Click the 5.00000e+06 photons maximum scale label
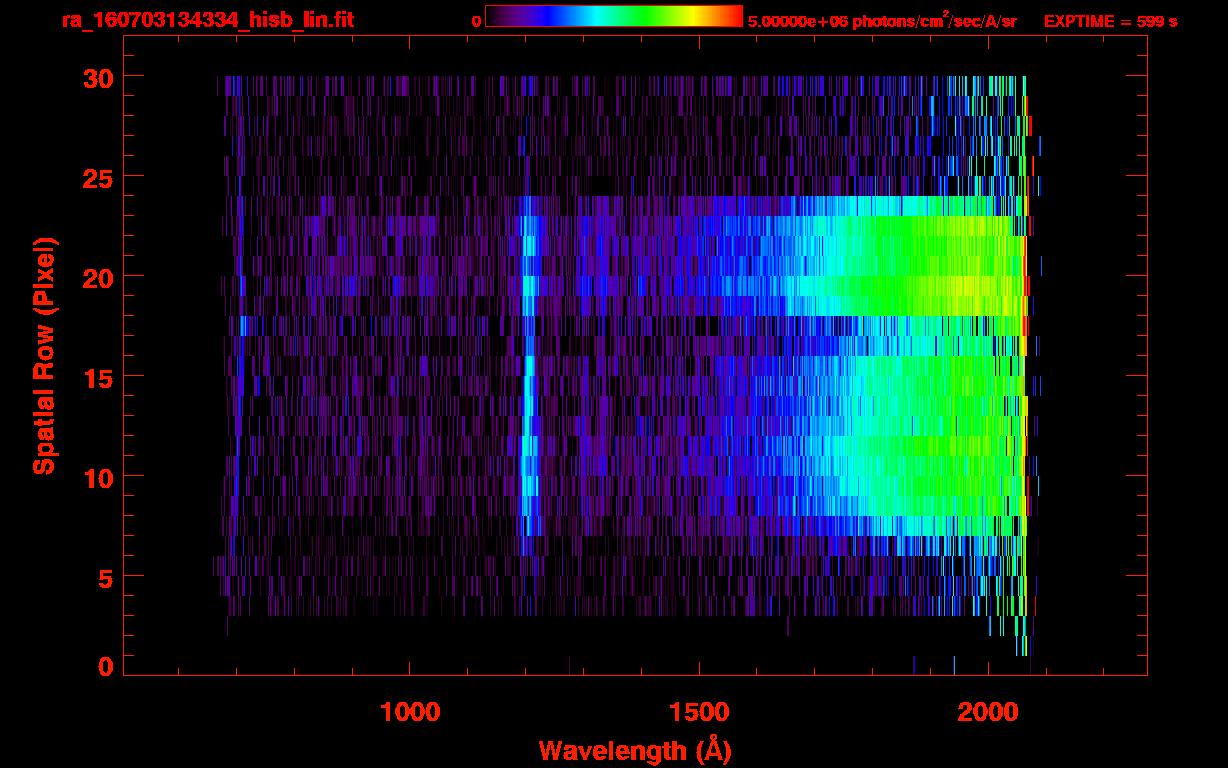The image size is (1228, 768). coord(882,21)
